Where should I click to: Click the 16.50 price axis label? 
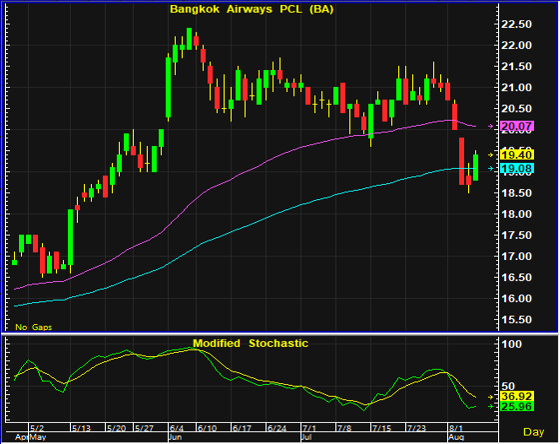(x=516, y=278)
